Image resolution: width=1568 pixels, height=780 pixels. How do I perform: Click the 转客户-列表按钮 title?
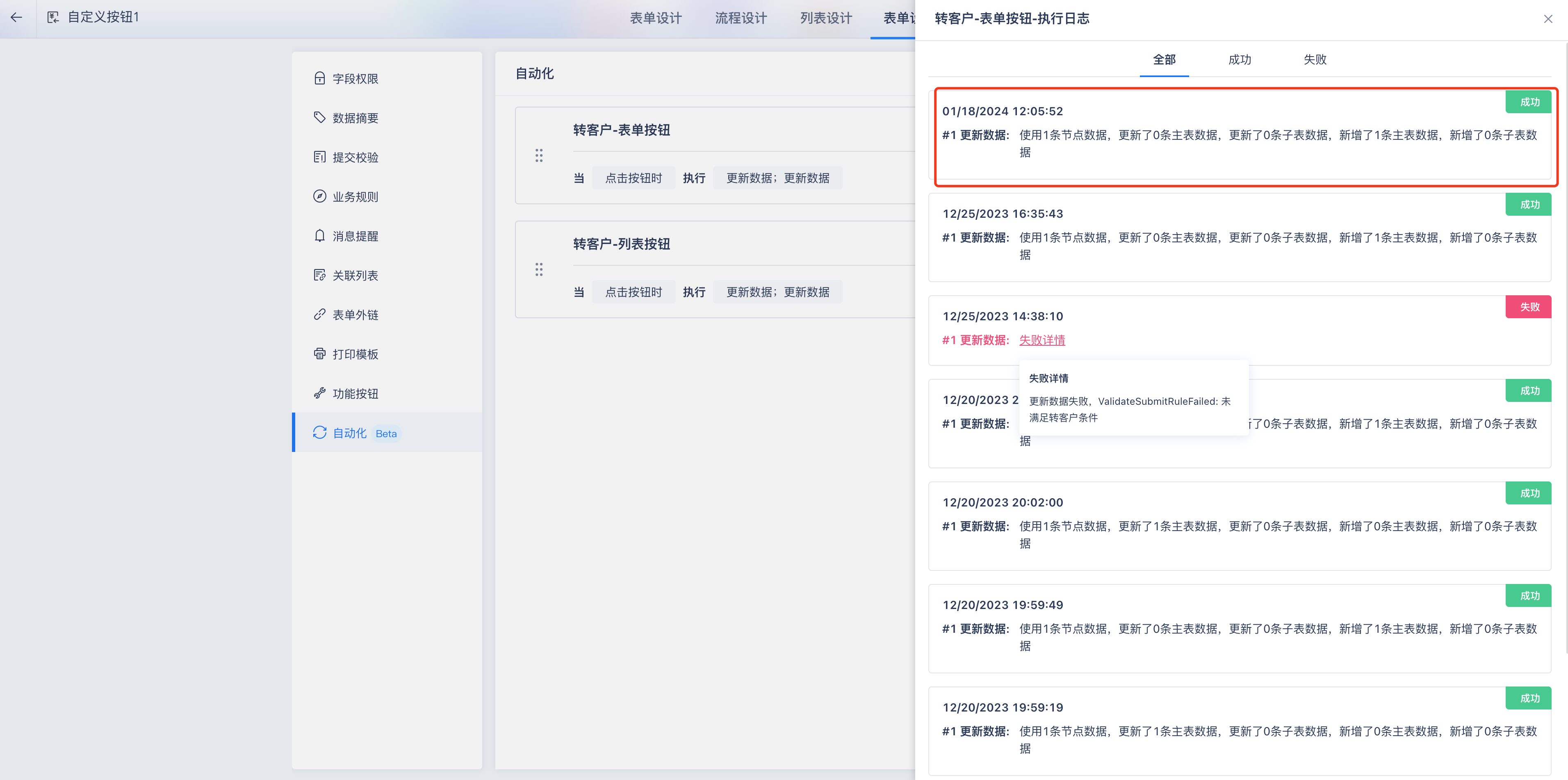(622, 244)
